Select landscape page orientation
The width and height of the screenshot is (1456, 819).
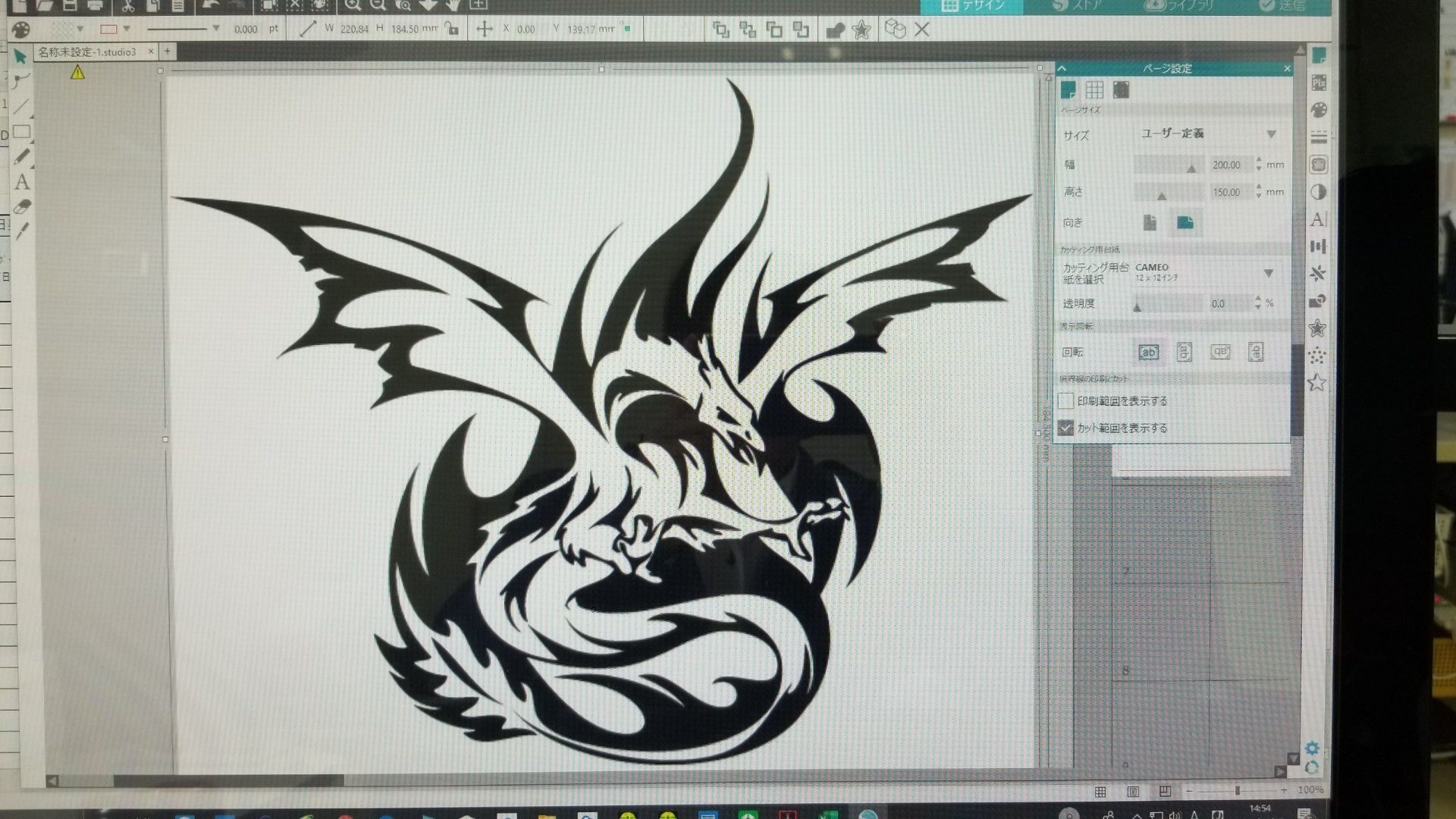1185,222
